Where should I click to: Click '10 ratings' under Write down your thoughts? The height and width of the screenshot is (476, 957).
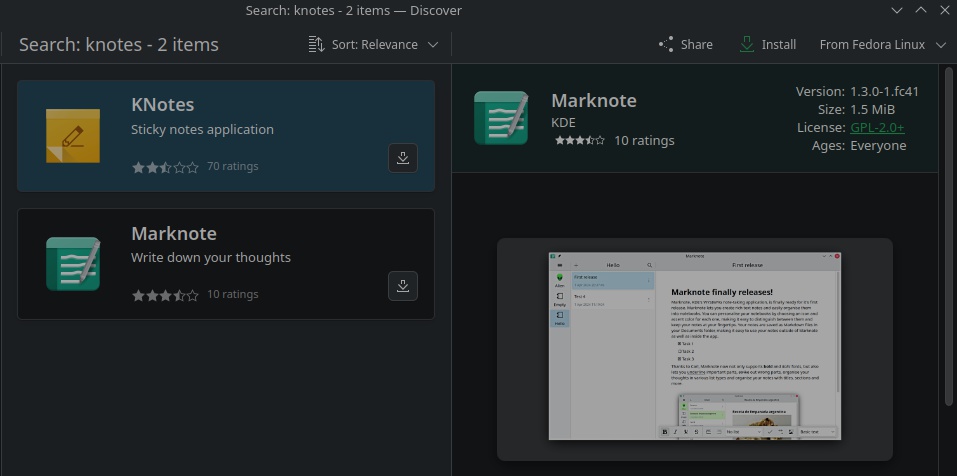pyautogui.click(x=233, y=294)
